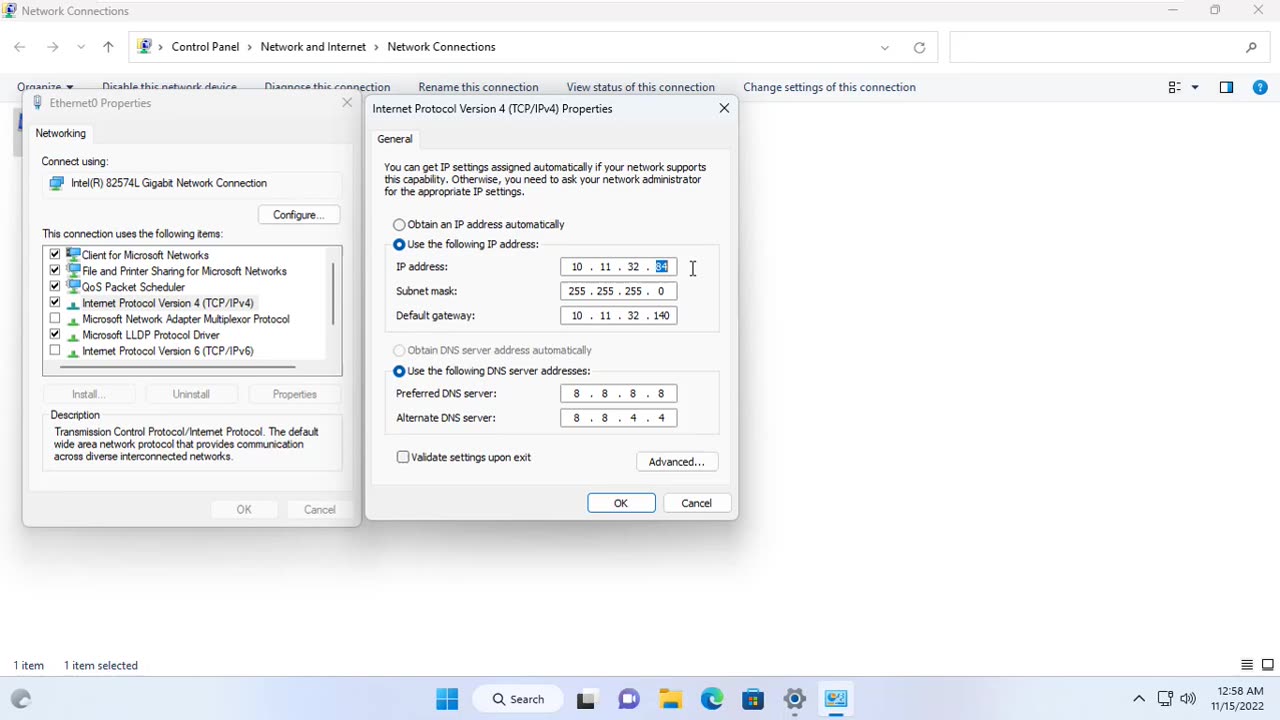Uncheck QoS Packet Scheduler
Viewport: 1280px width, 720px height.
point(55,287)
